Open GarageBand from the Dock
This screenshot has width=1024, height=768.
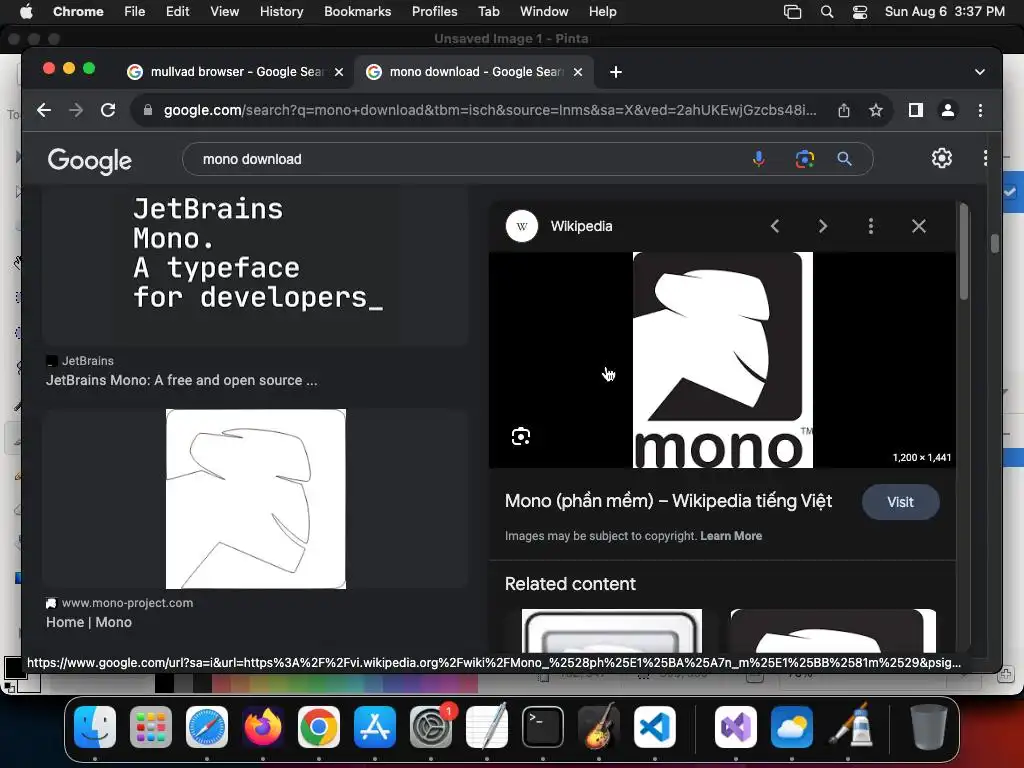pos(599,727)
